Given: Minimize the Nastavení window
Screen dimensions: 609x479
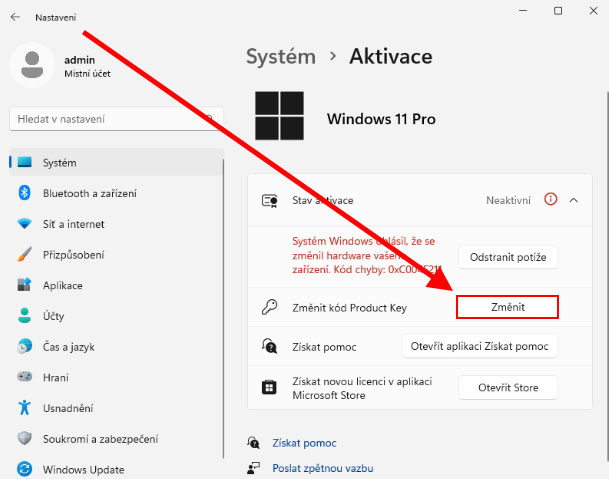Looking at the screenshot, I should [x=523, y=11].
